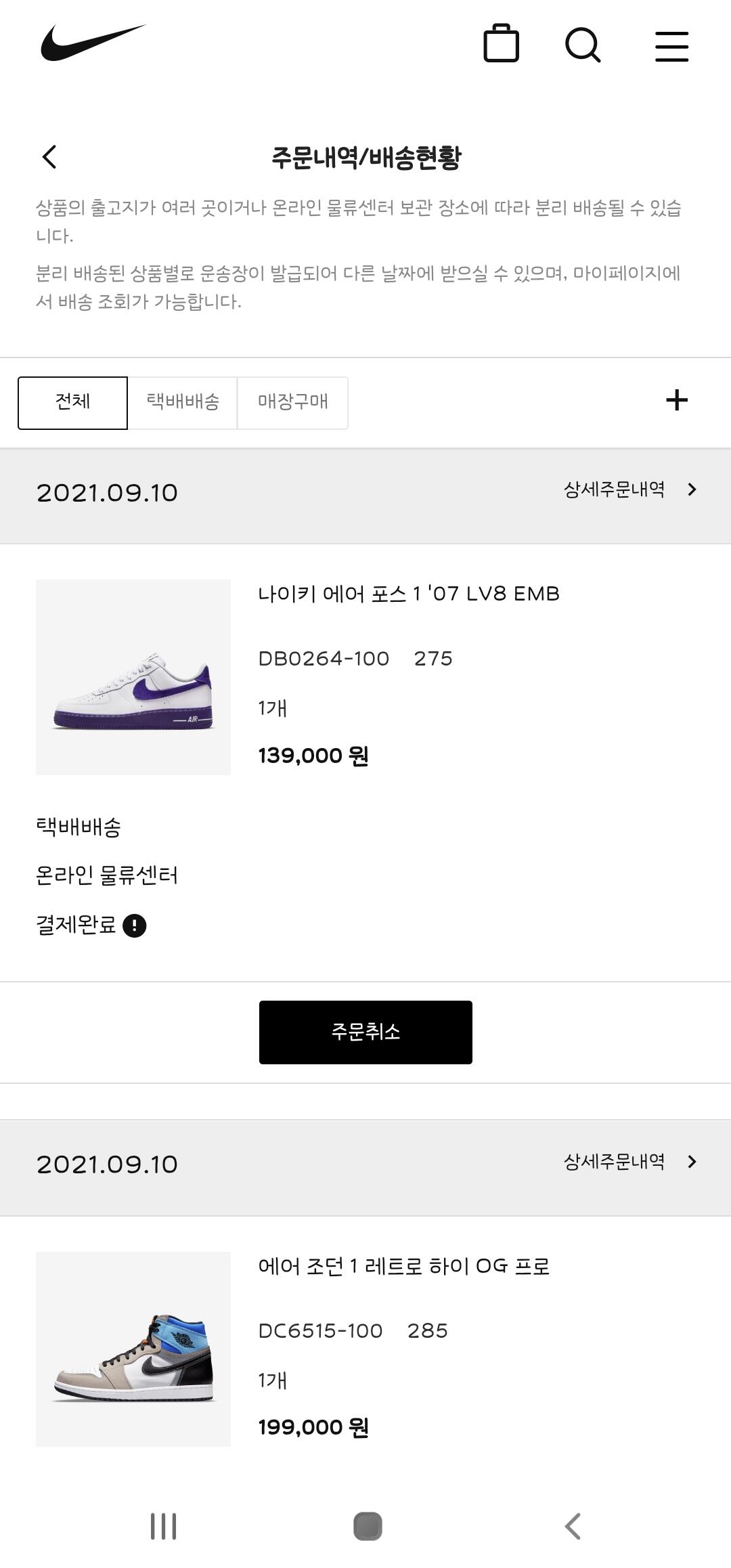Tap the info icon beside 결제완료

135,925
